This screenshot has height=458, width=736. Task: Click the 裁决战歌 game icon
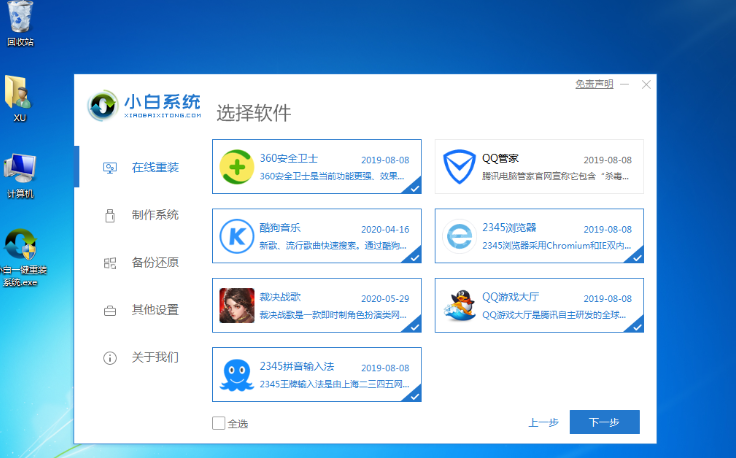(x=237, y=305)
